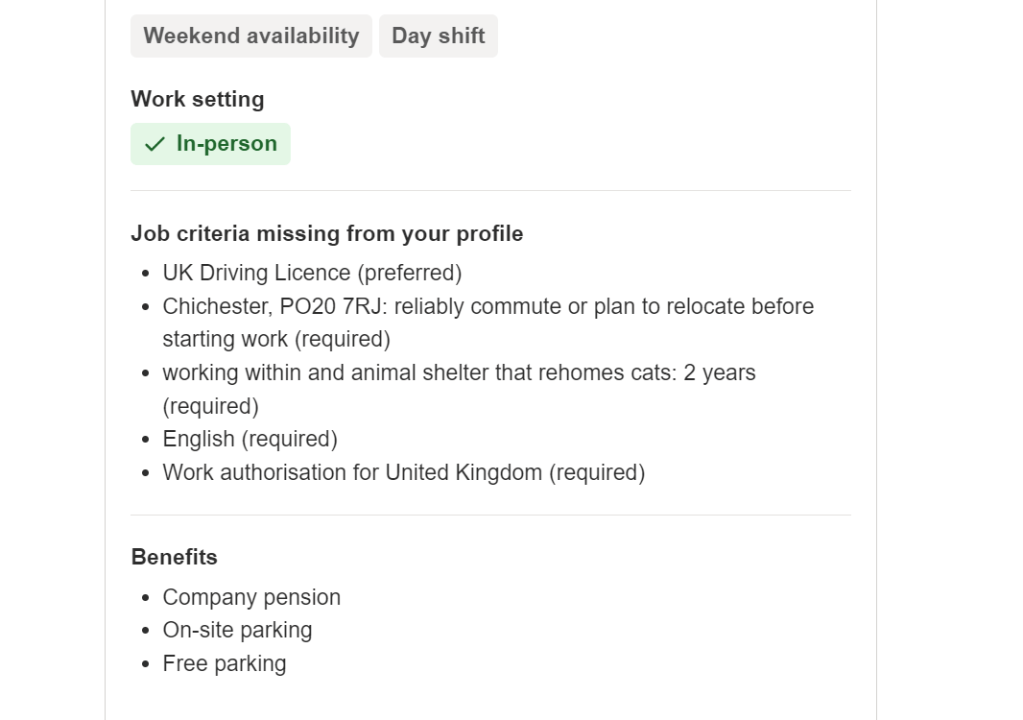Select the Day shift tag
Image resolution: width=1023 pixels, height=720 pixels.
[x=438, y=36]
